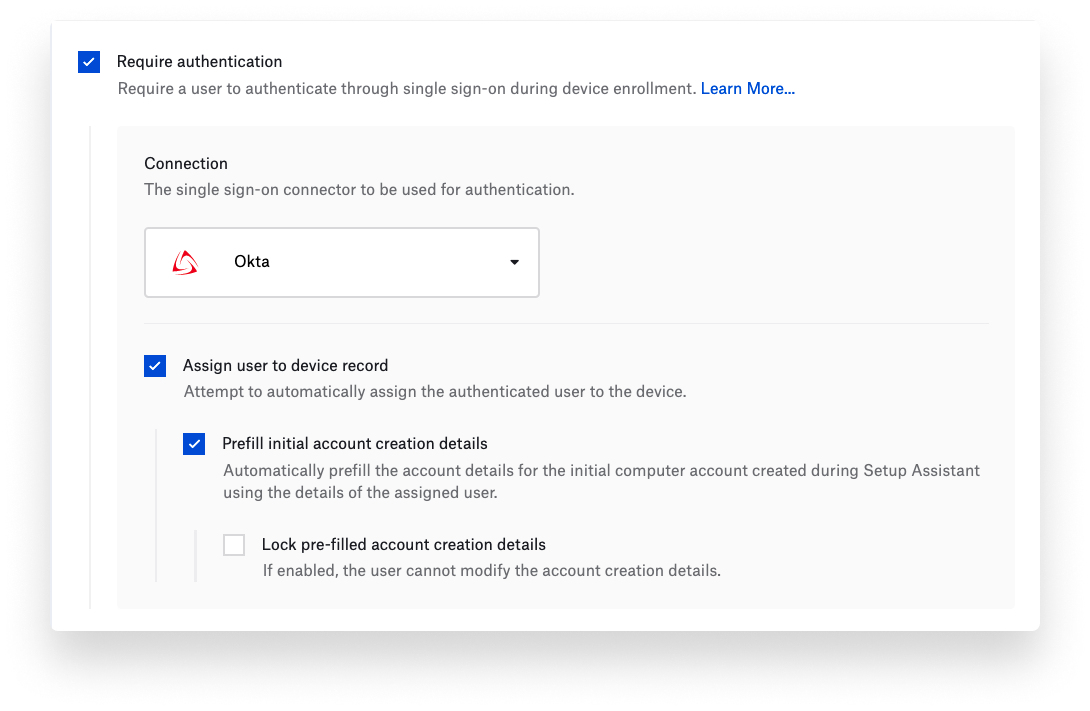This screenshot has width=1090, height=711.
Task: Click the Assign user description about automatic assignment
Action: 435,392
